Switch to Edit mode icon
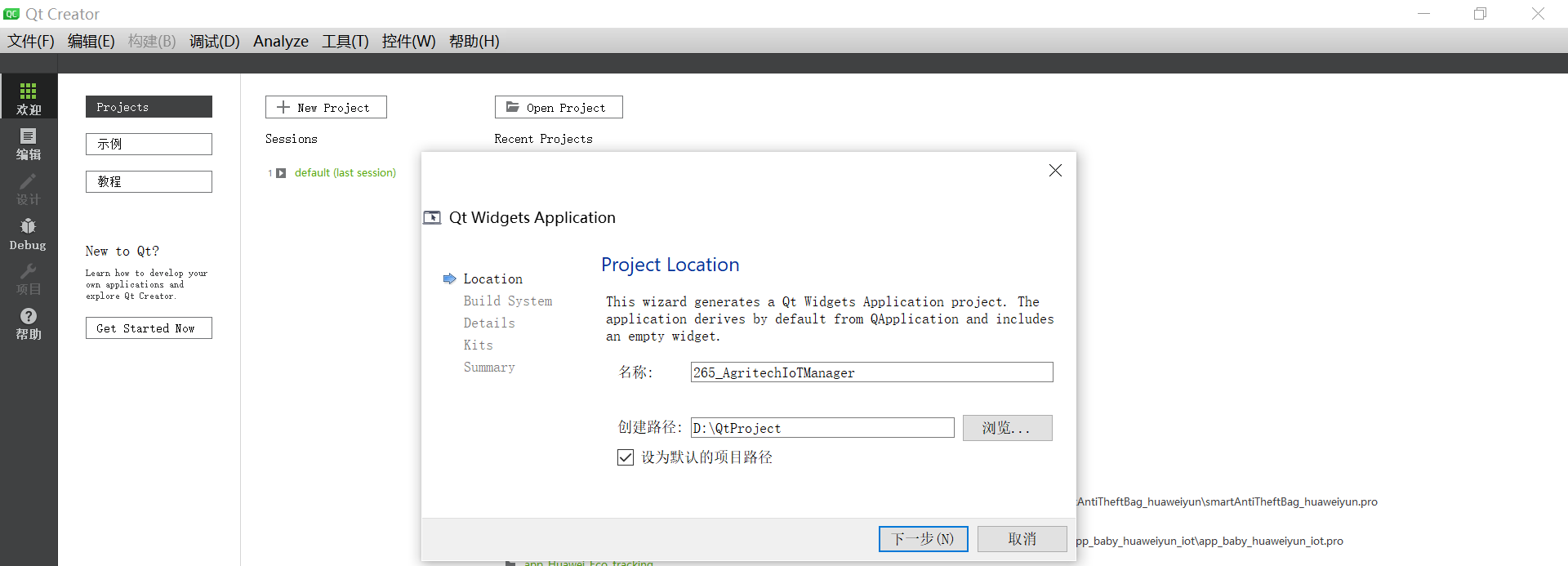 [29, 143]
